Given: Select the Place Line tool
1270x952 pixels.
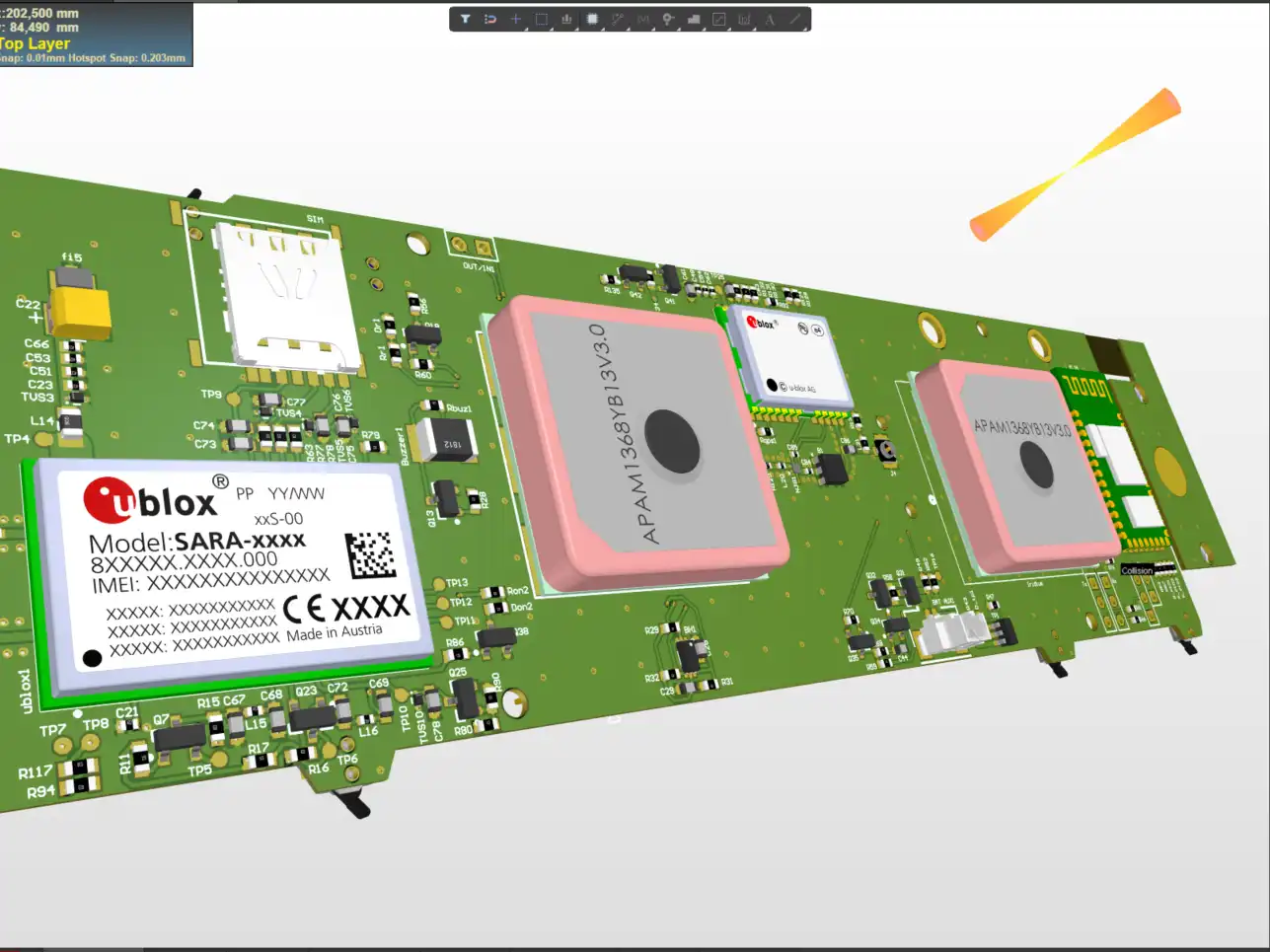Looking at the screenshot, I should (x=795, y=19).
